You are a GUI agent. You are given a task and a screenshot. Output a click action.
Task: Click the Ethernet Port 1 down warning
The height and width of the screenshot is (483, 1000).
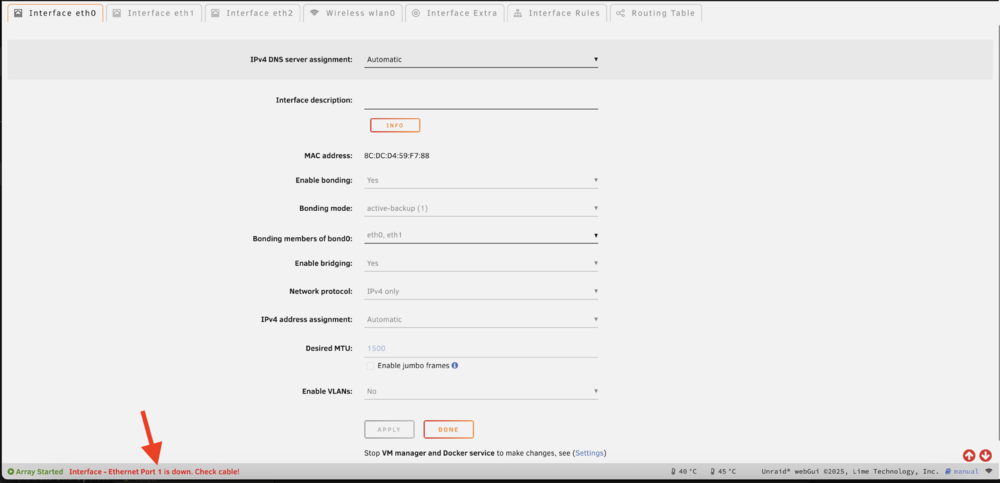point(154,472)
